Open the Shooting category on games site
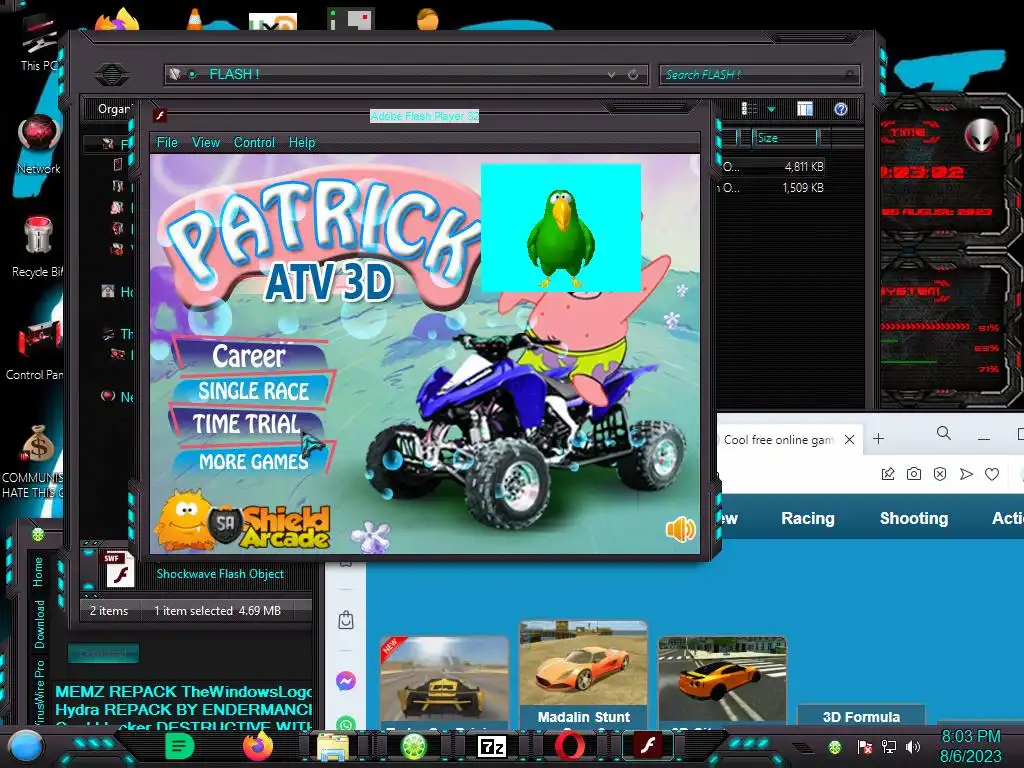 (x=914, y=518)
